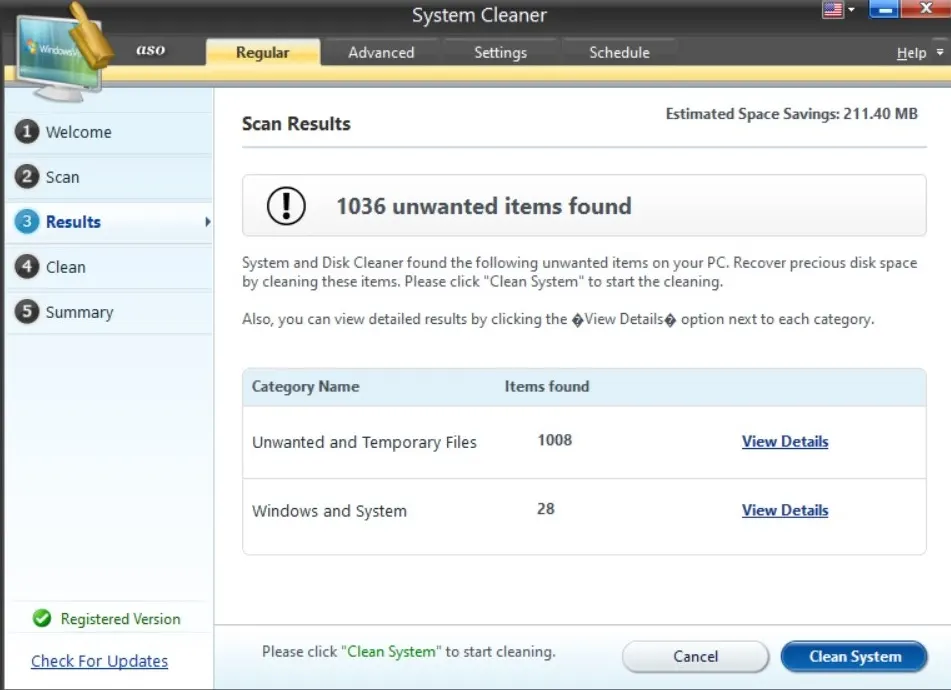Image resolution: width=951 pixels, height=690 pixels.
Task: Cancel the scan results
Action: pos(695,657)
